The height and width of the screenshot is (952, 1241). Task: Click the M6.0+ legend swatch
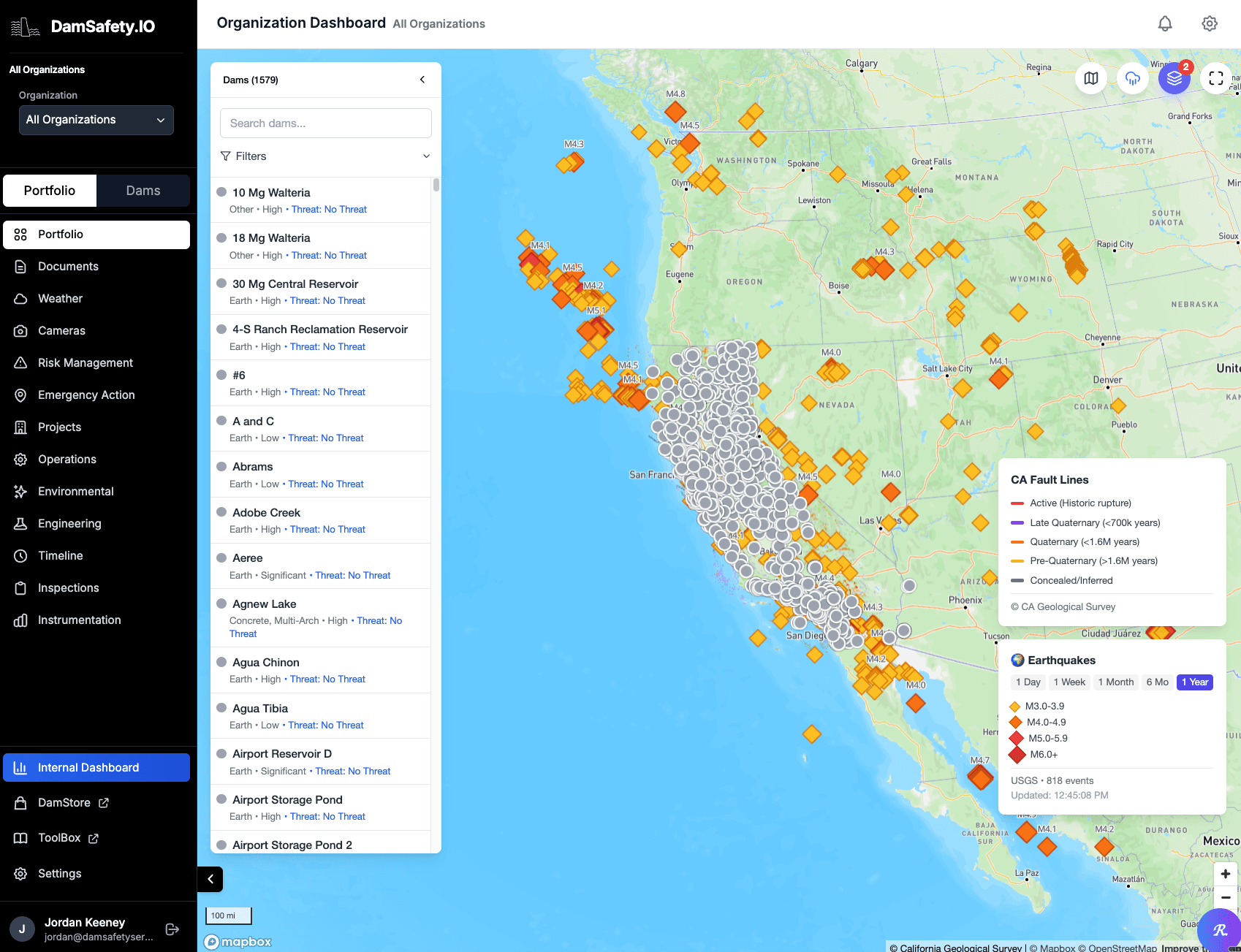1017,755
